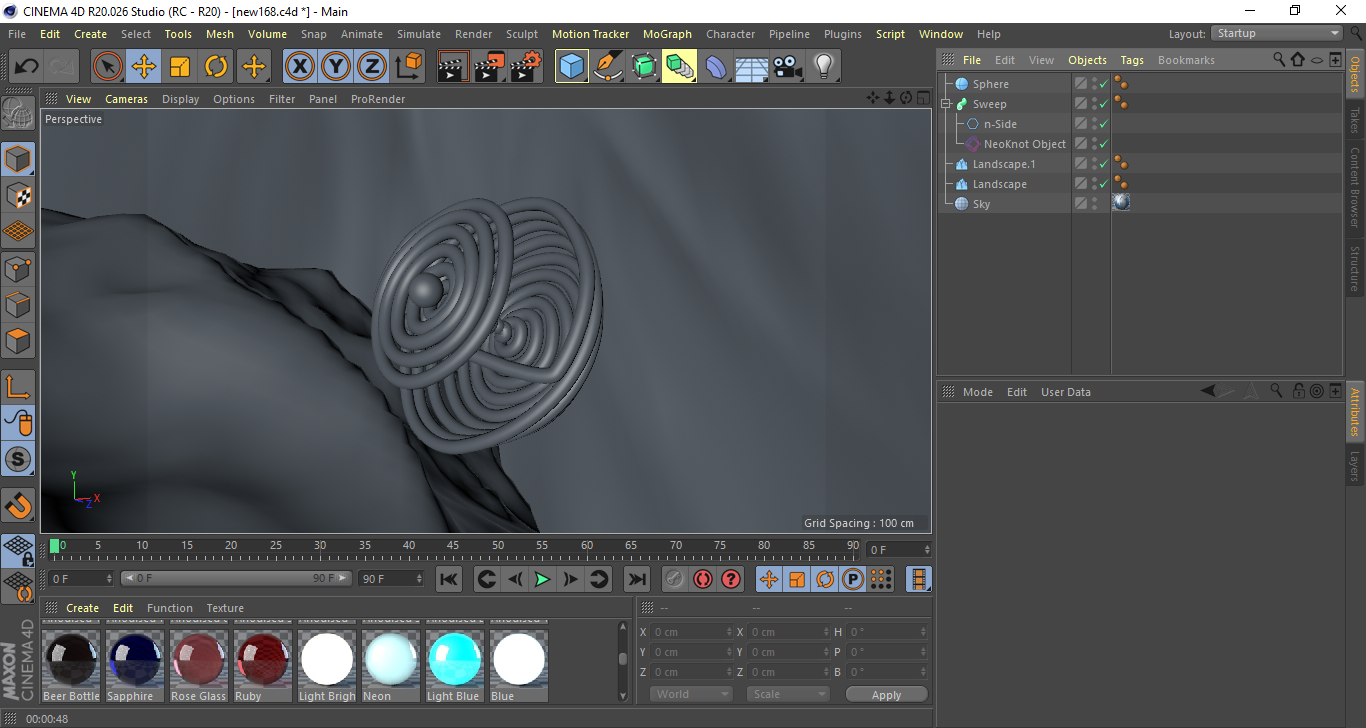Open Attributes User Data menu
The image size is (1366, 728).
click(x=1065, y=392)
